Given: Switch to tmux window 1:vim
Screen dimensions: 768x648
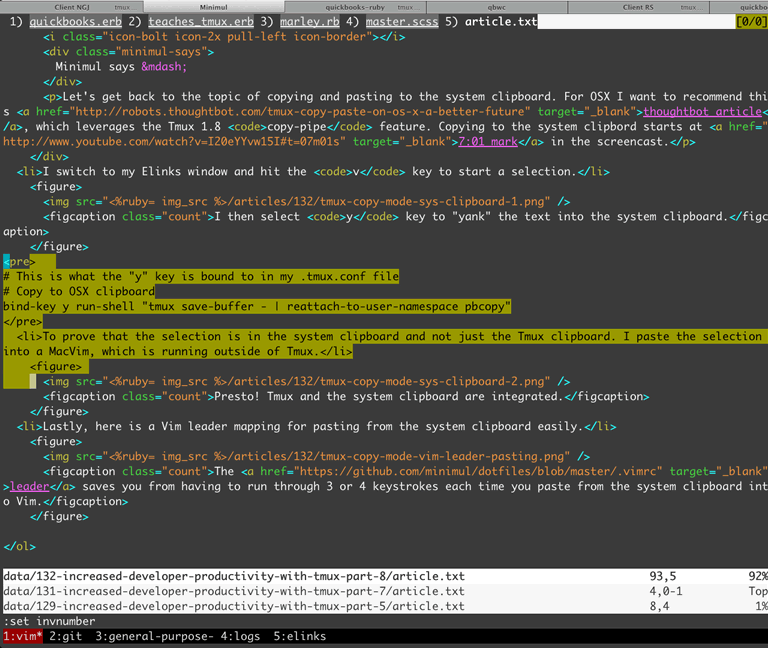Looking at the screenshot, I should point(23,636).
